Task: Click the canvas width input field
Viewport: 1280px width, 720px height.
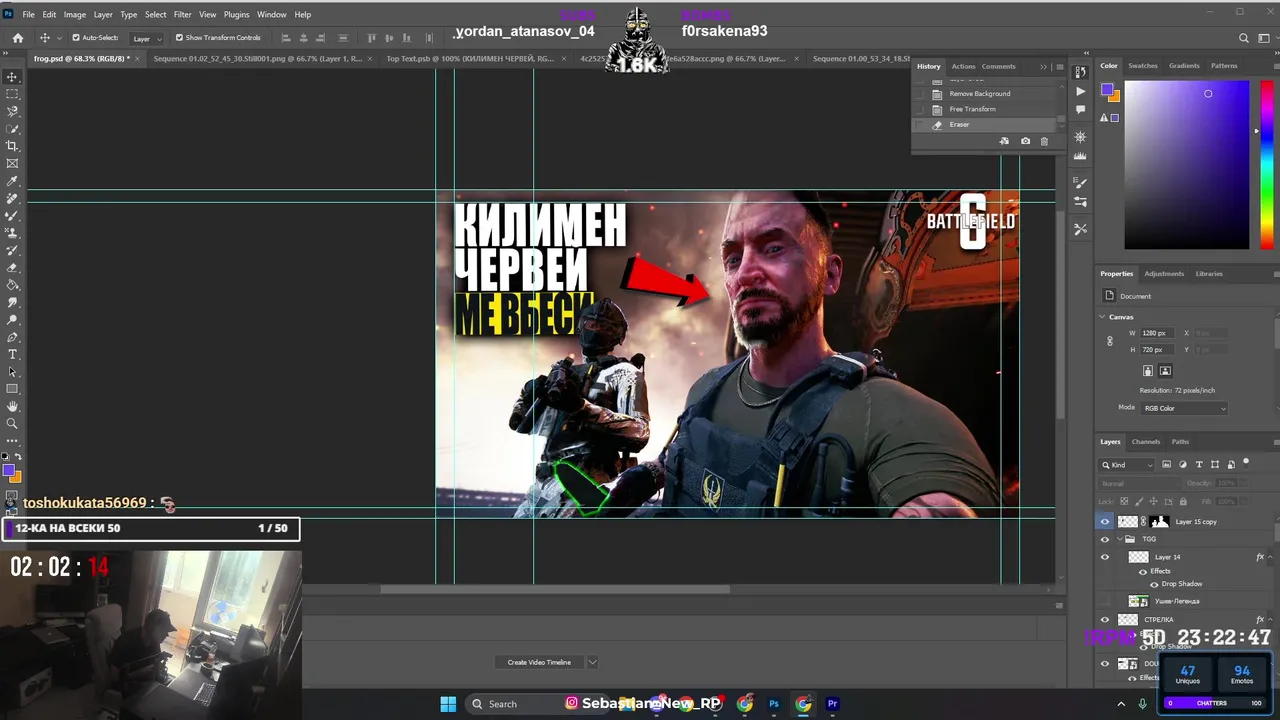Action: pyautogui.click(x=1159, y=333)
